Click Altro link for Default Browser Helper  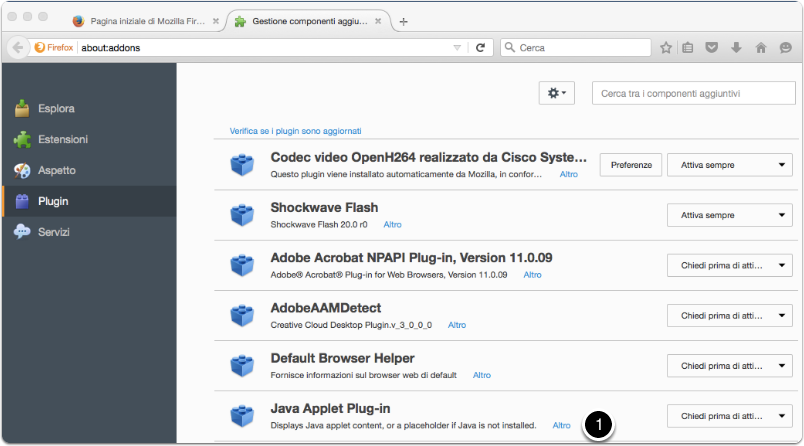coord(481,375)
